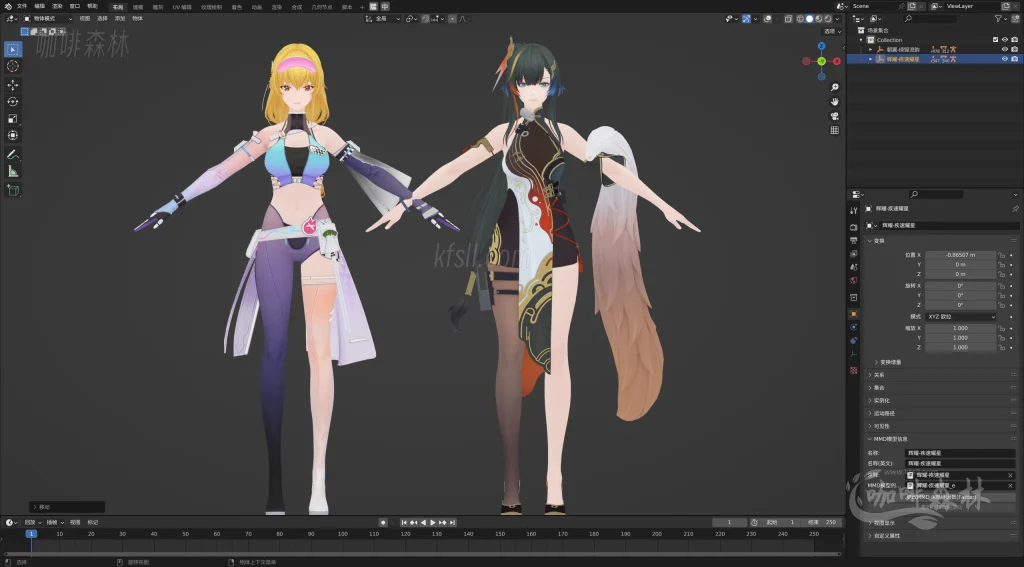The height and width of the screenshot is (567, 1024).
Task: Click the add workspace plus button
Action: (x=362, y=7)
